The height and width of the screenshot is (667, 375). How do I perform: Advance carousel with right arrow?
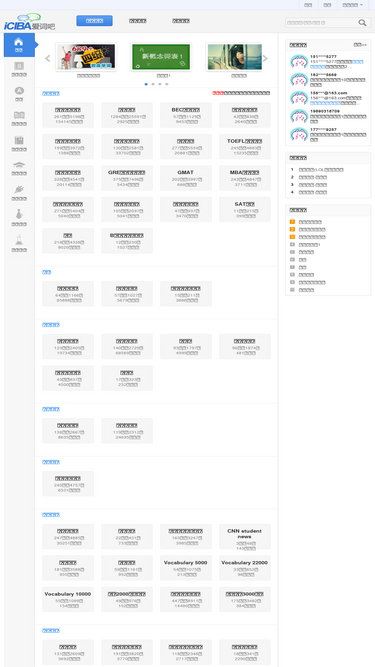[265, 58]
